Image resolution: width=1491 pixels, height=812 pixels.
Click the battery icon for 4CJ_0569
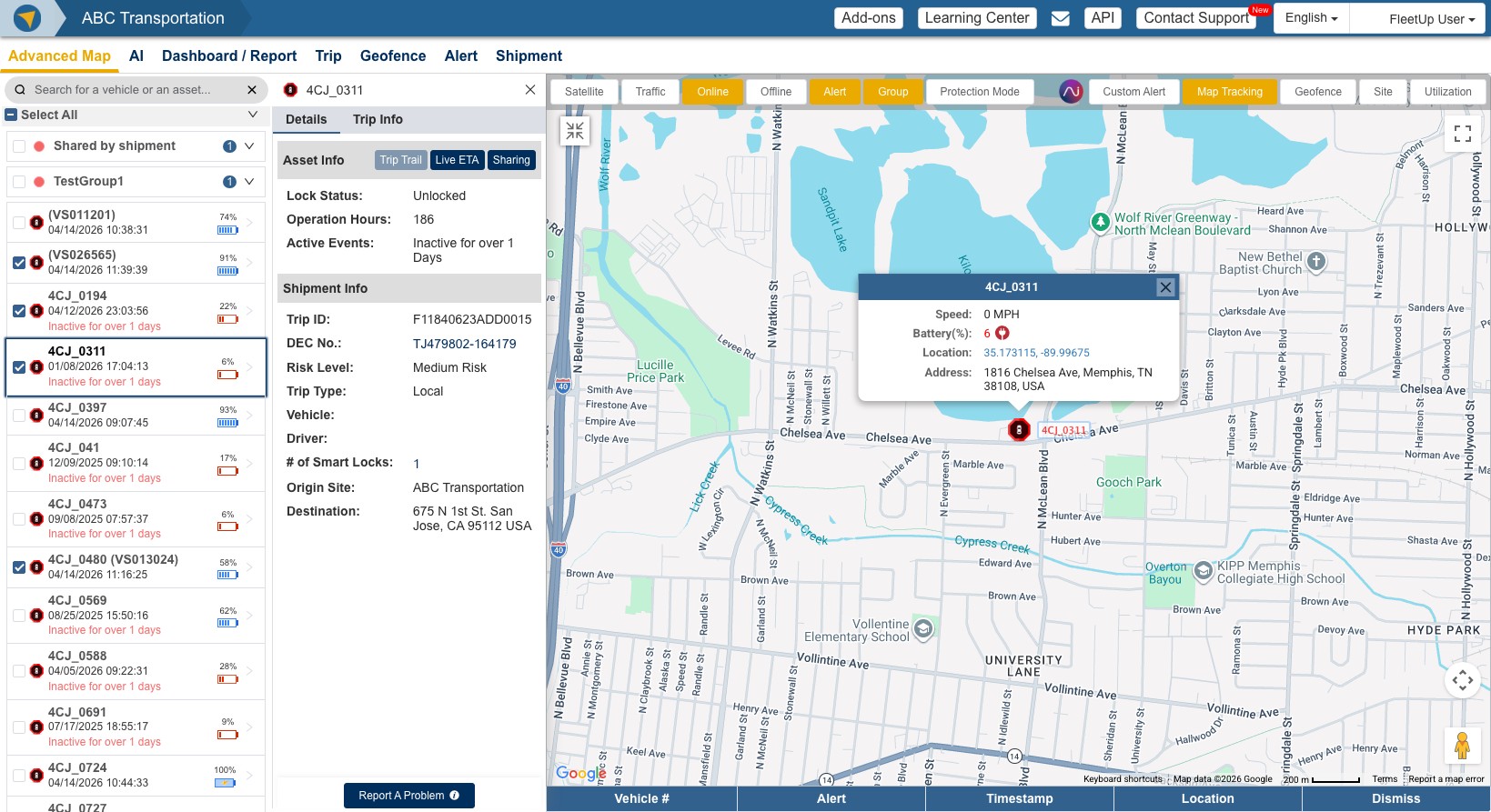227,624
